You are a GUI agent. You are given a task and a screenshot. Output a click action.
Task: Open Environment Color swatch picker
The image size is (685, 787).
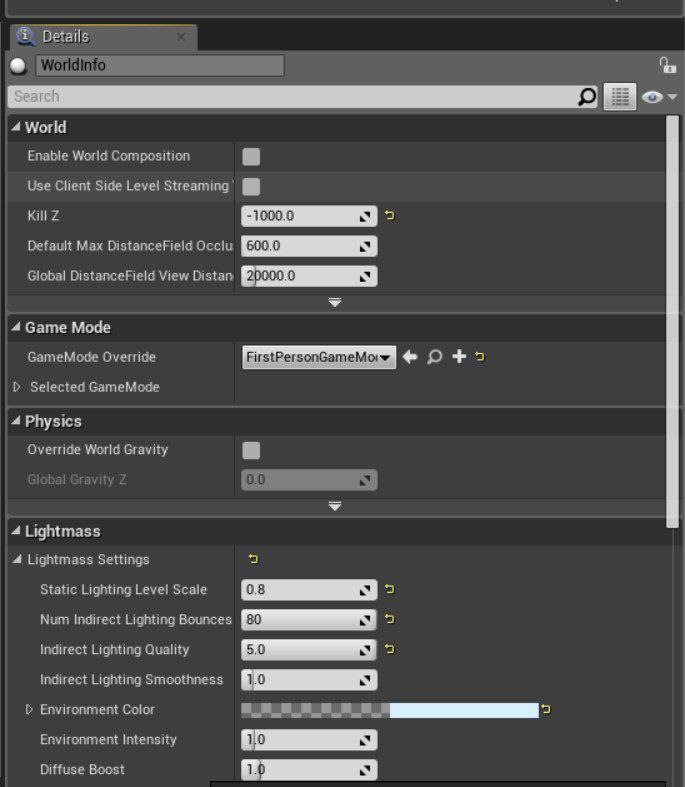pyautogui.click(x=389, y=710)
